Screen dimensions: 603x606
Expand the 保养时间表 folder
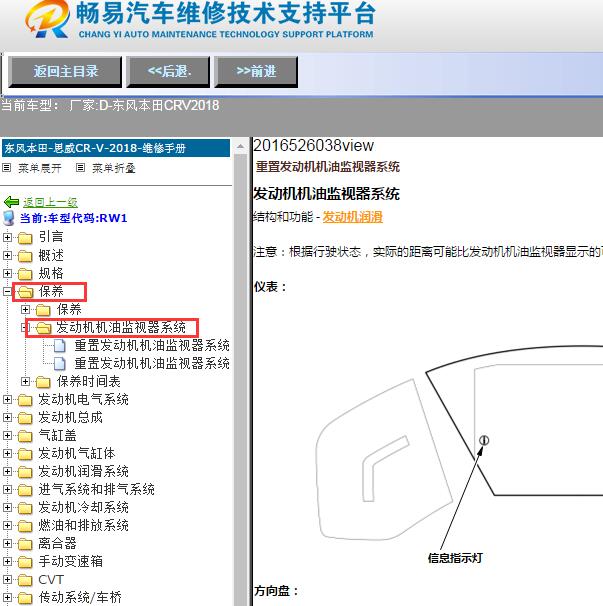(x=25, y=381)
